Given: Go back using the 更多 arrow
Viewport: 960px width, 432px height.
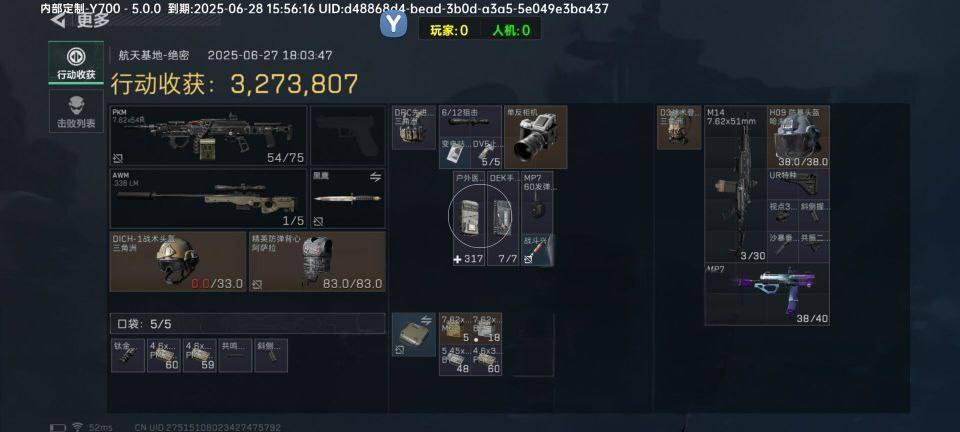Looking at the screenshot, I should coord(58,21).
